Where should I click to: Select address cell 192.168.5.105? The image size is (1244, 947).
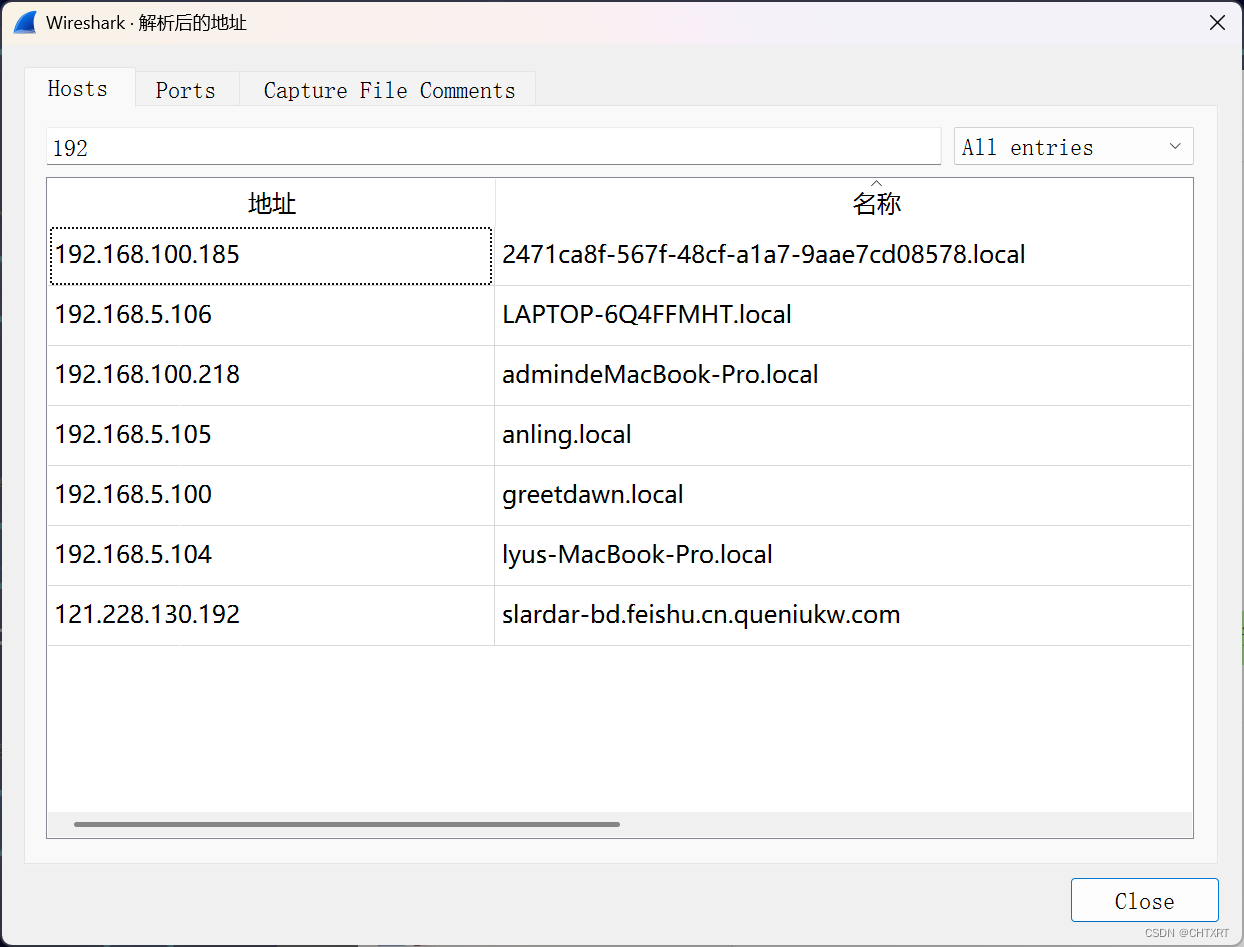[271, 436]
